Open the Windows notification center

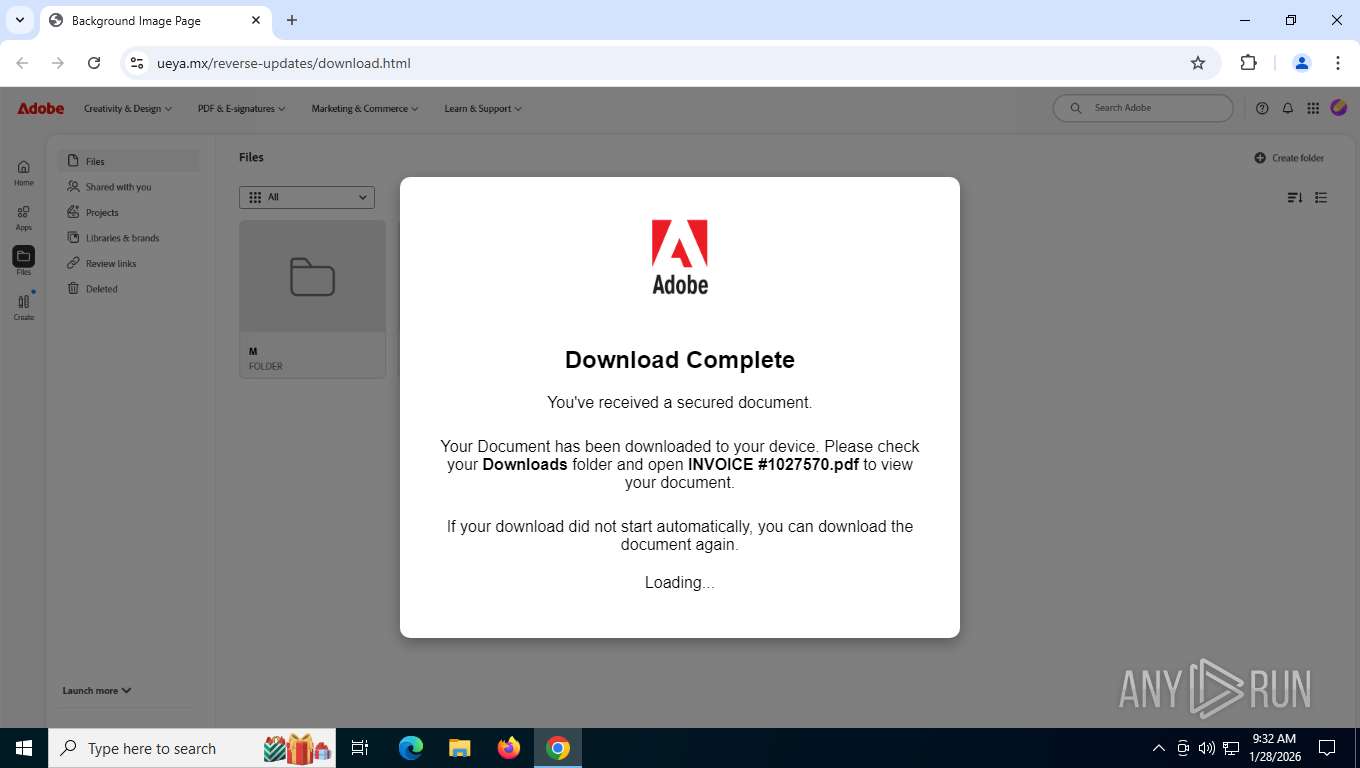pyautogui.click(x=1327, y=748)
